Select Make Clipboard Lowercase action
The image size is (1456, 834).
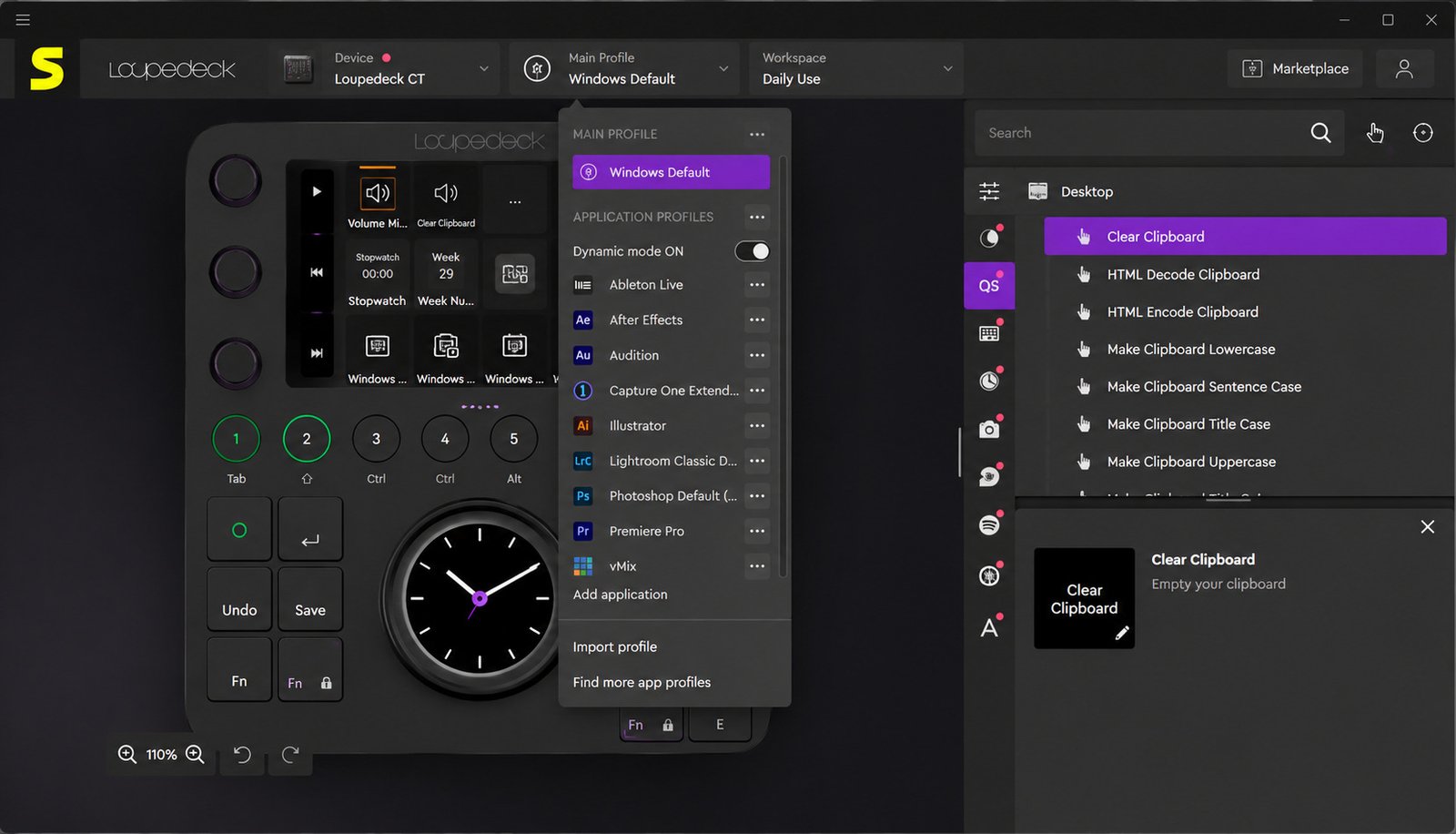point(1245,349)
